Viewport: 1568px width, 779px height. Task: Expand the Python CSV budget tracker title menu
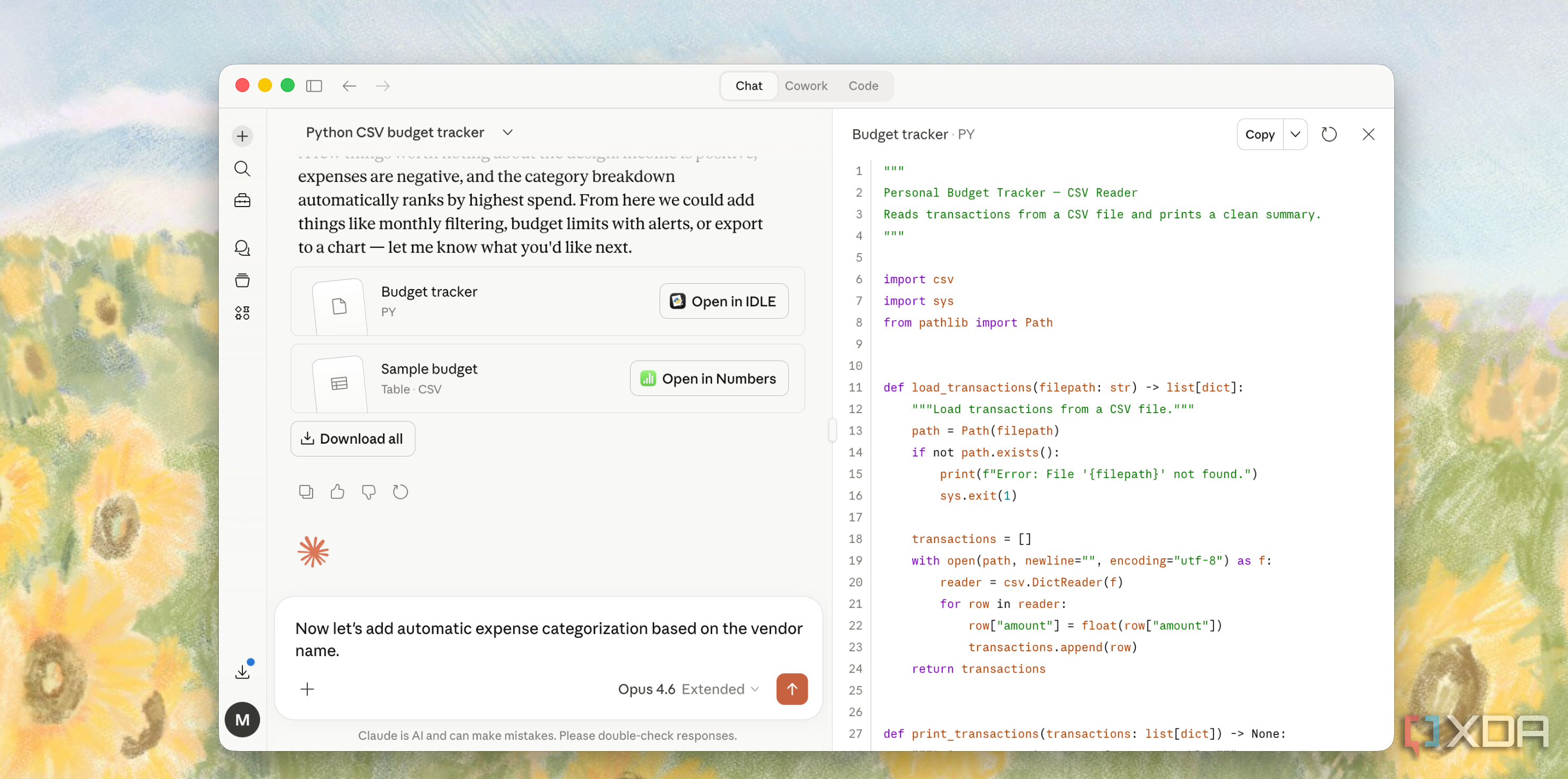click(508, 132)
